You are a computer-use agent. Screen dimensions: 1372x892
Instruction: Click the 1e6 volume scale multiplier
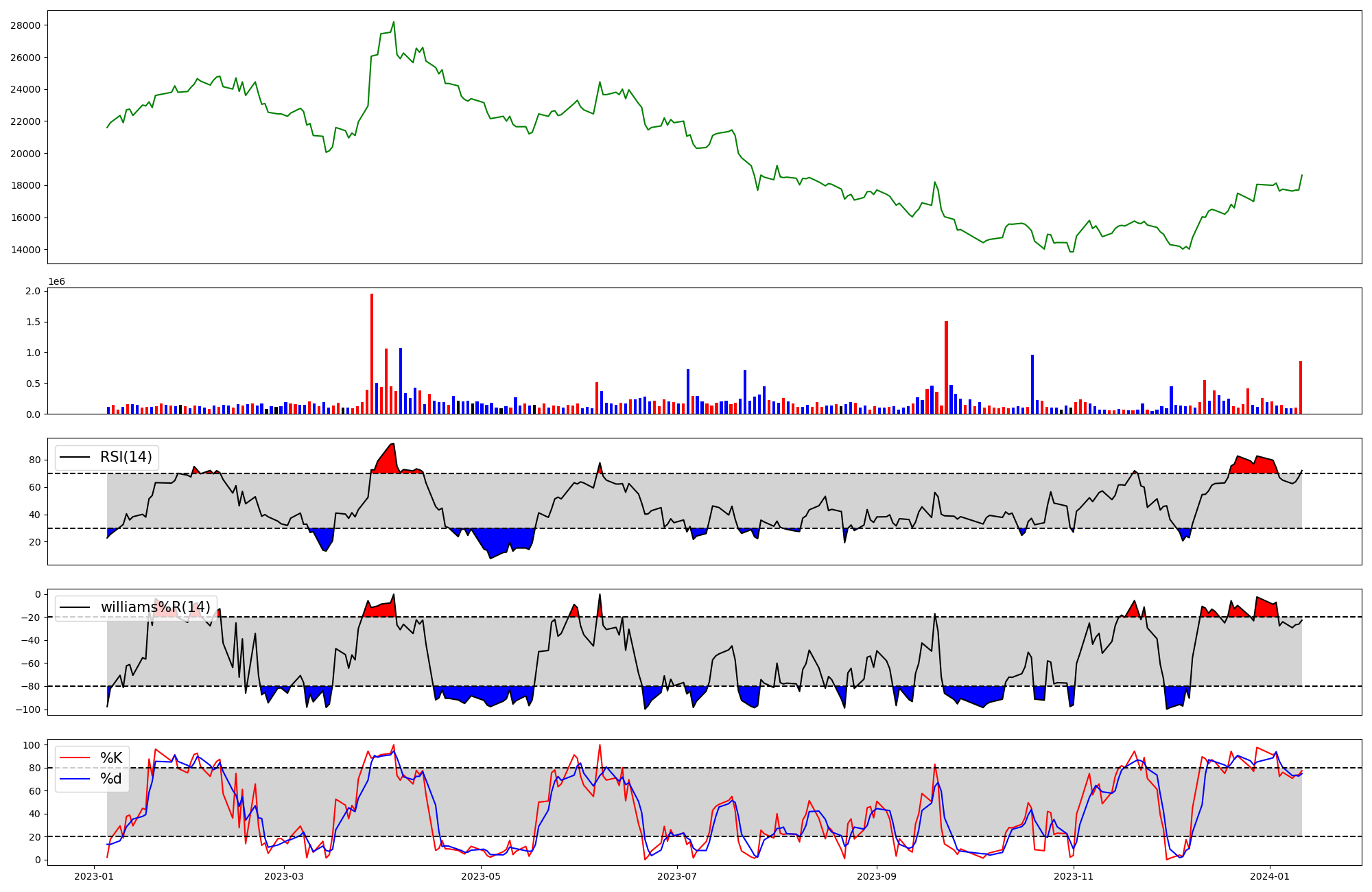[56, 282]
